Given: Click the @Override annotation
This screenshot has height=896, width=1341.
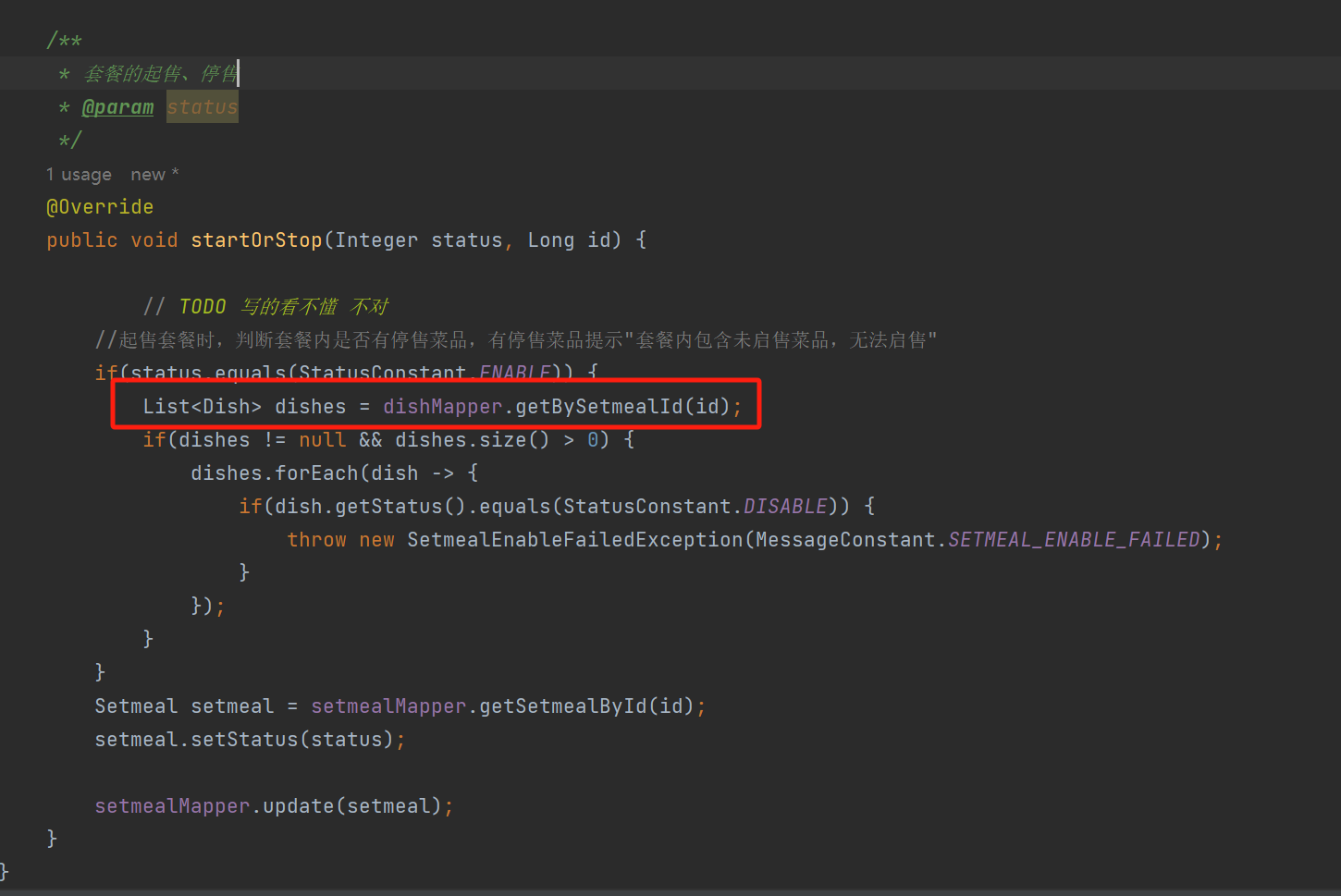Looking at the screenshot, I should 100,207.
